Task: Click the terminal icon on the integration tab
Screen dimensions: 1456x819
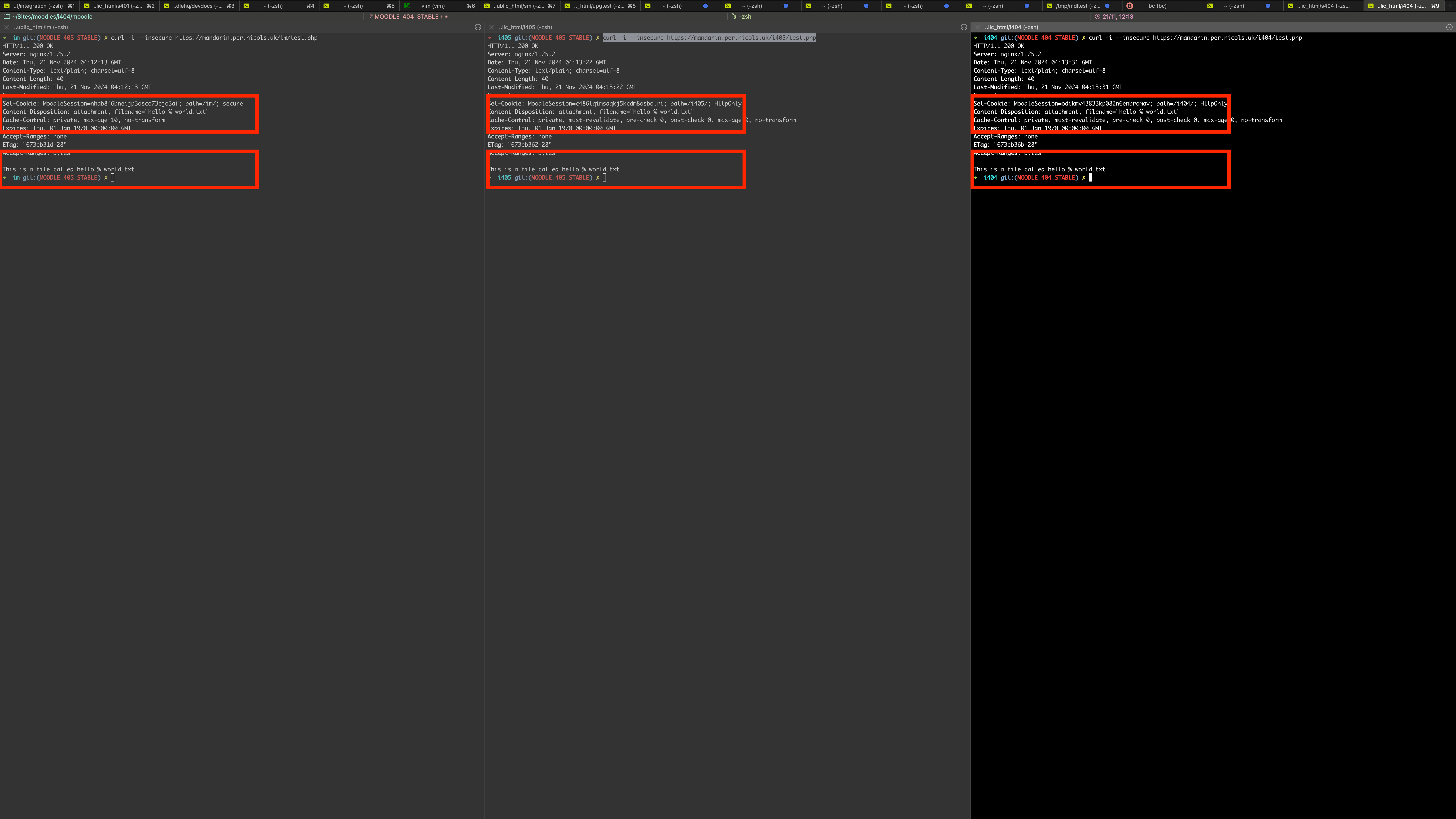Action: coord(7,6)
